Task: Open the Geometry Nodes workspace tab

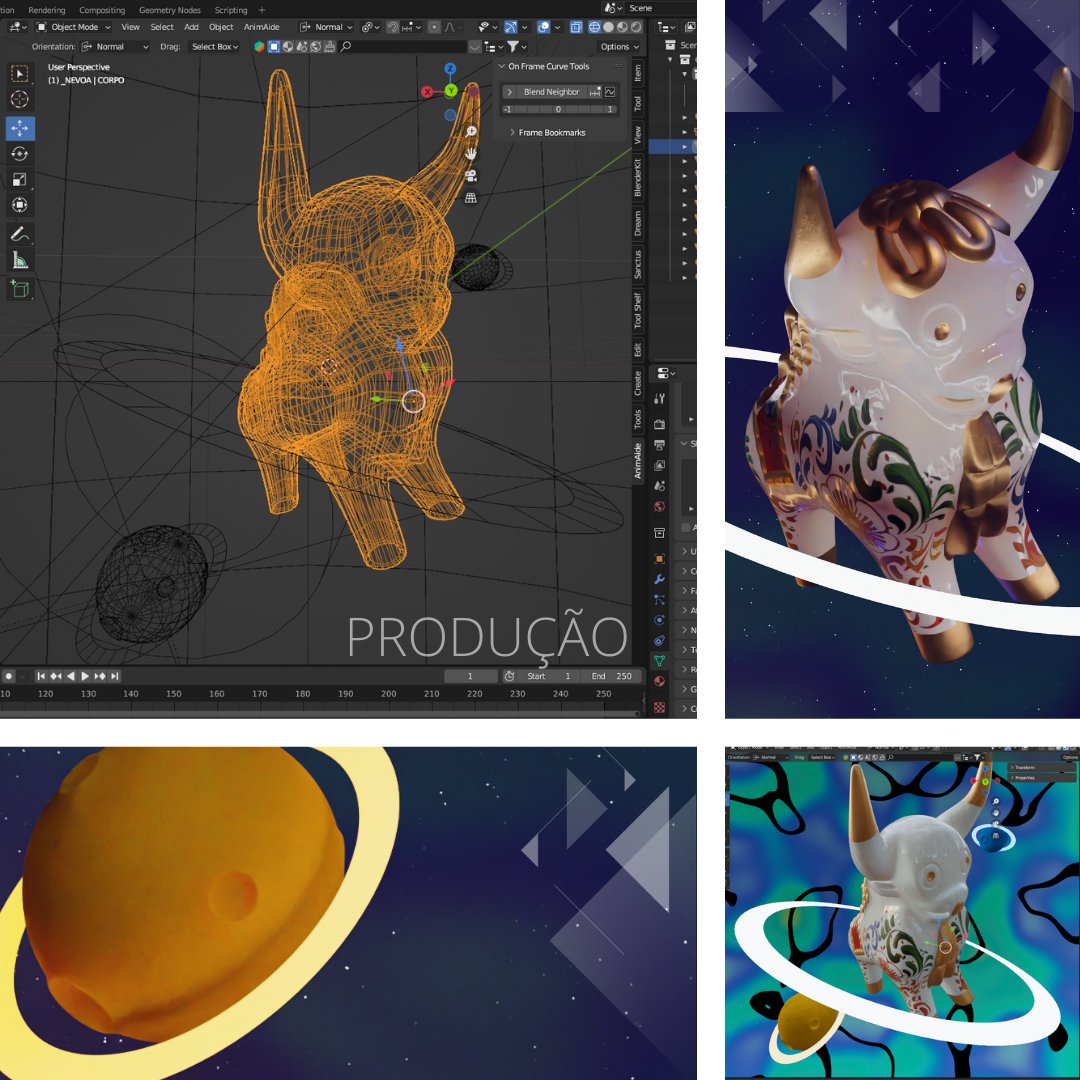Action: 169,10
